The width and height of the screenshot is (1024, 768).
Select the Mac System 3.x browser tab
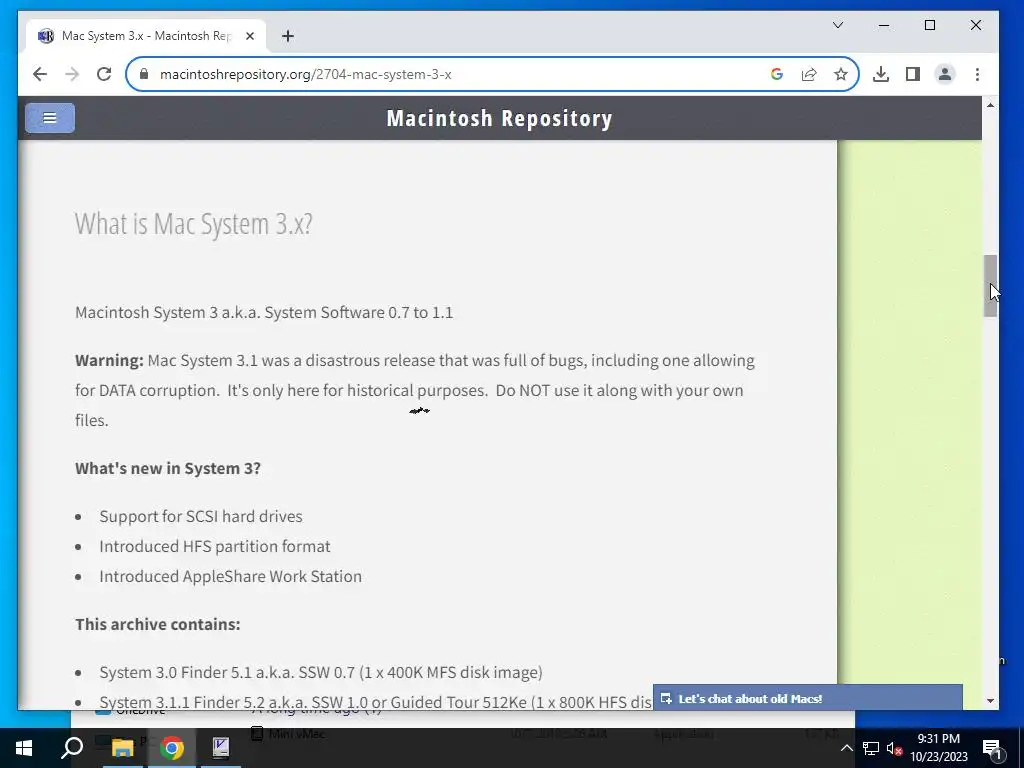click(x=146, y=36)
